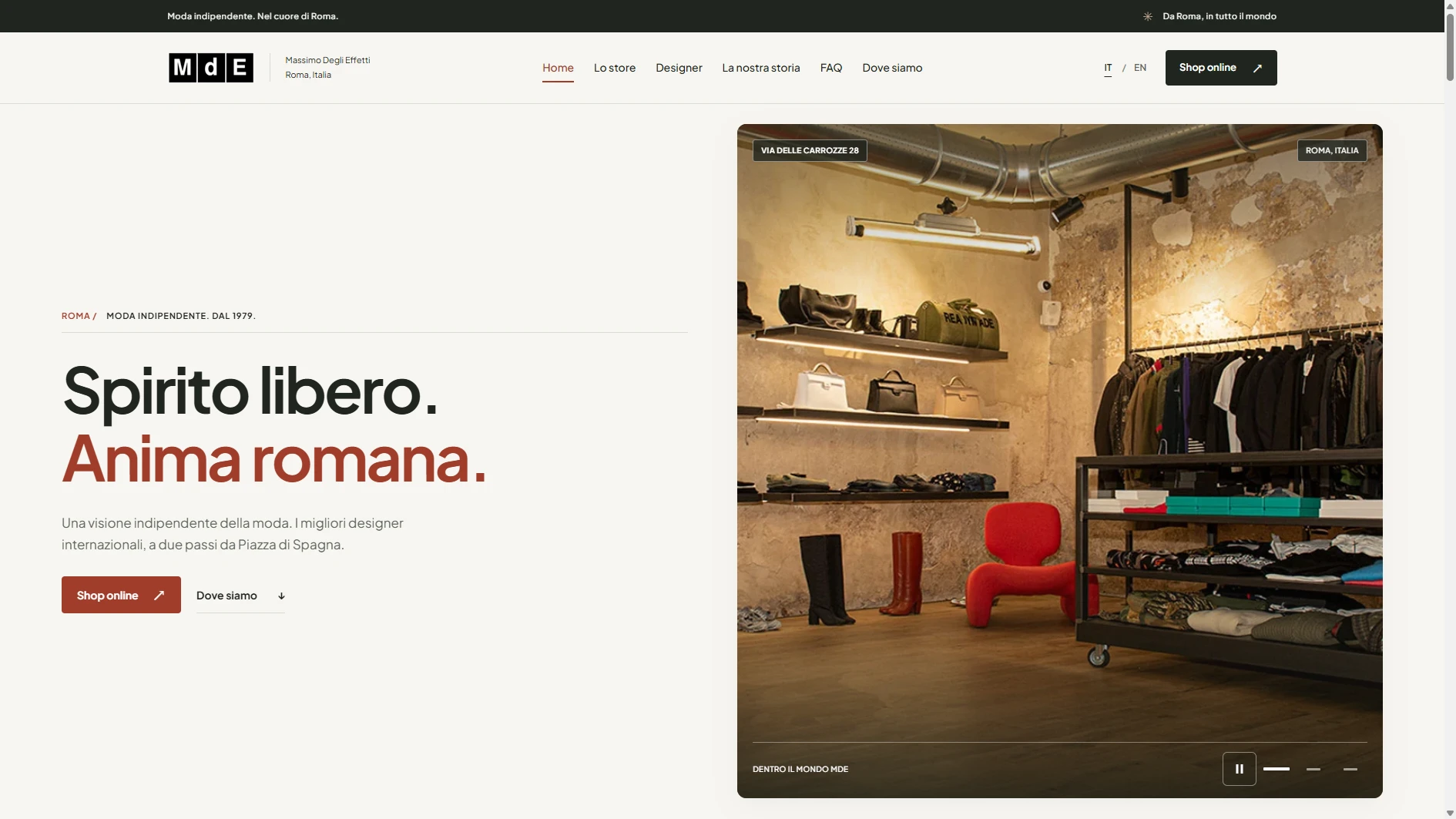Click the dark Shop online header button
Viewport: 1456px width, 819px height.
[1221, 68]
